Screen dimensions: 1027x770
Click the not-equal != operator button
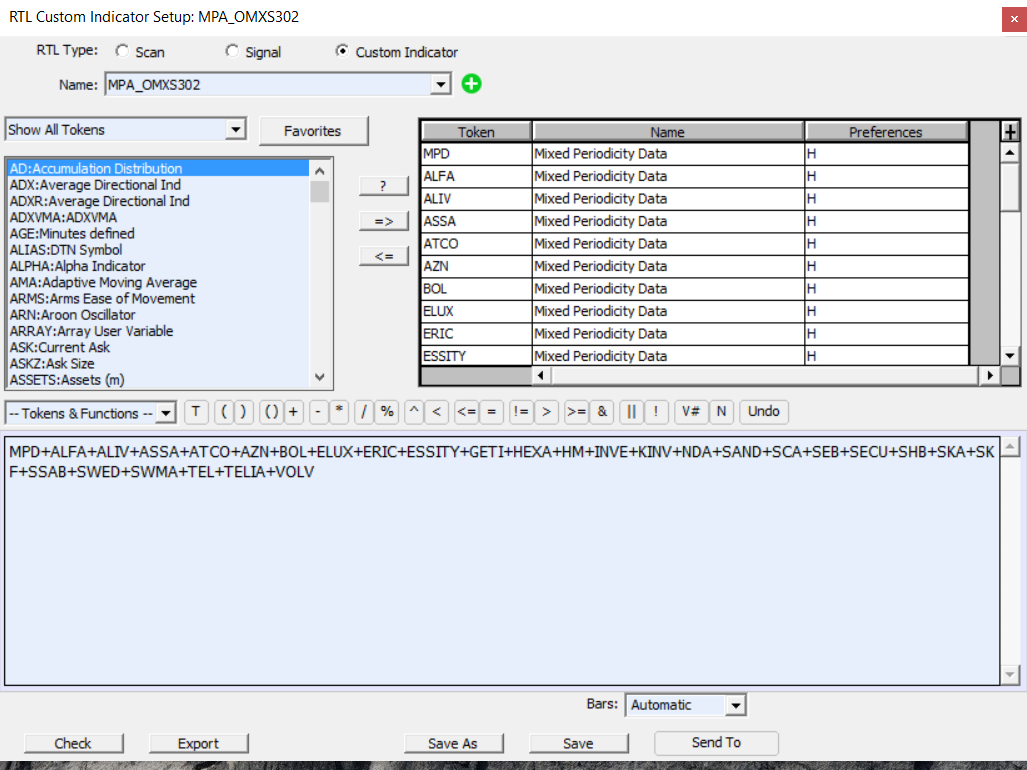coord(521,412)
